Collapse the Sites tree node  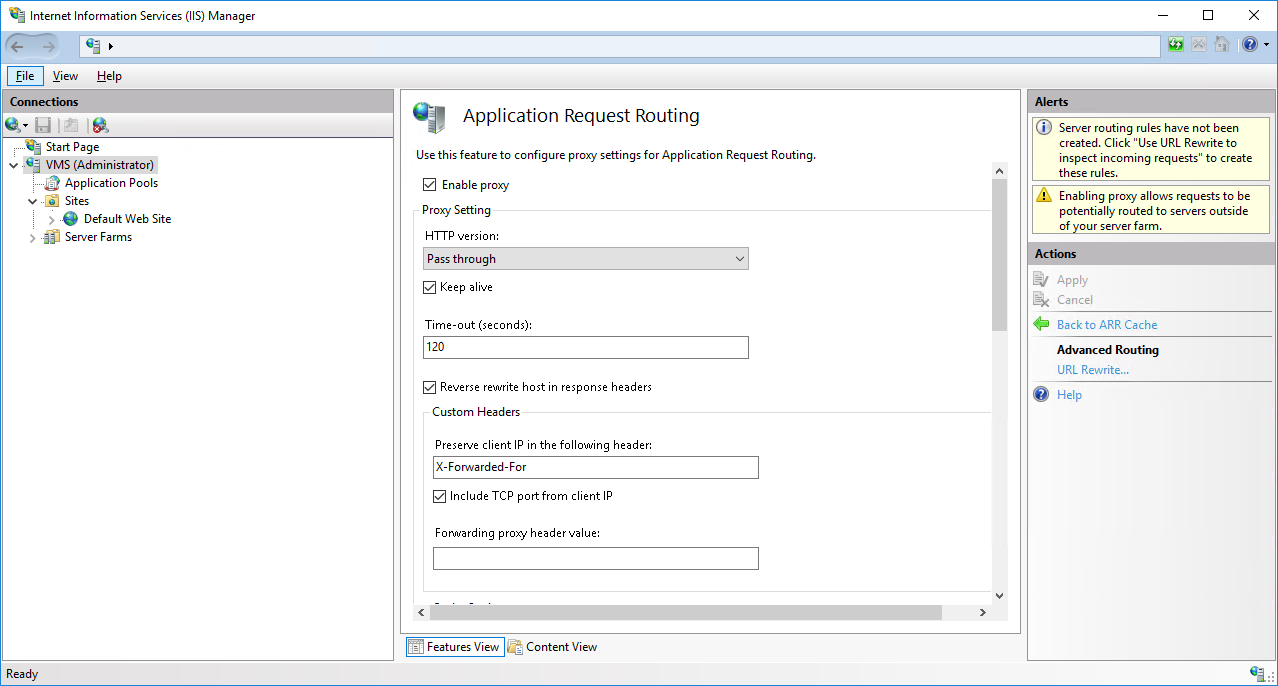(x=33, y=201)
